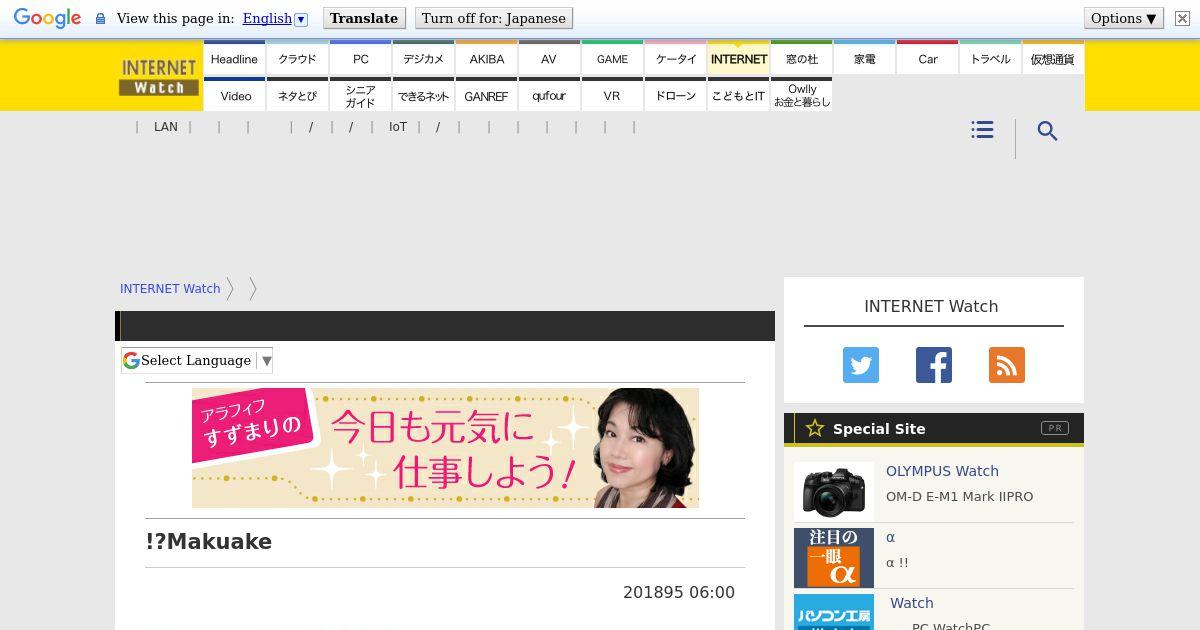Open INTERNET Watch Facebook page icon

tap(934, 365)
